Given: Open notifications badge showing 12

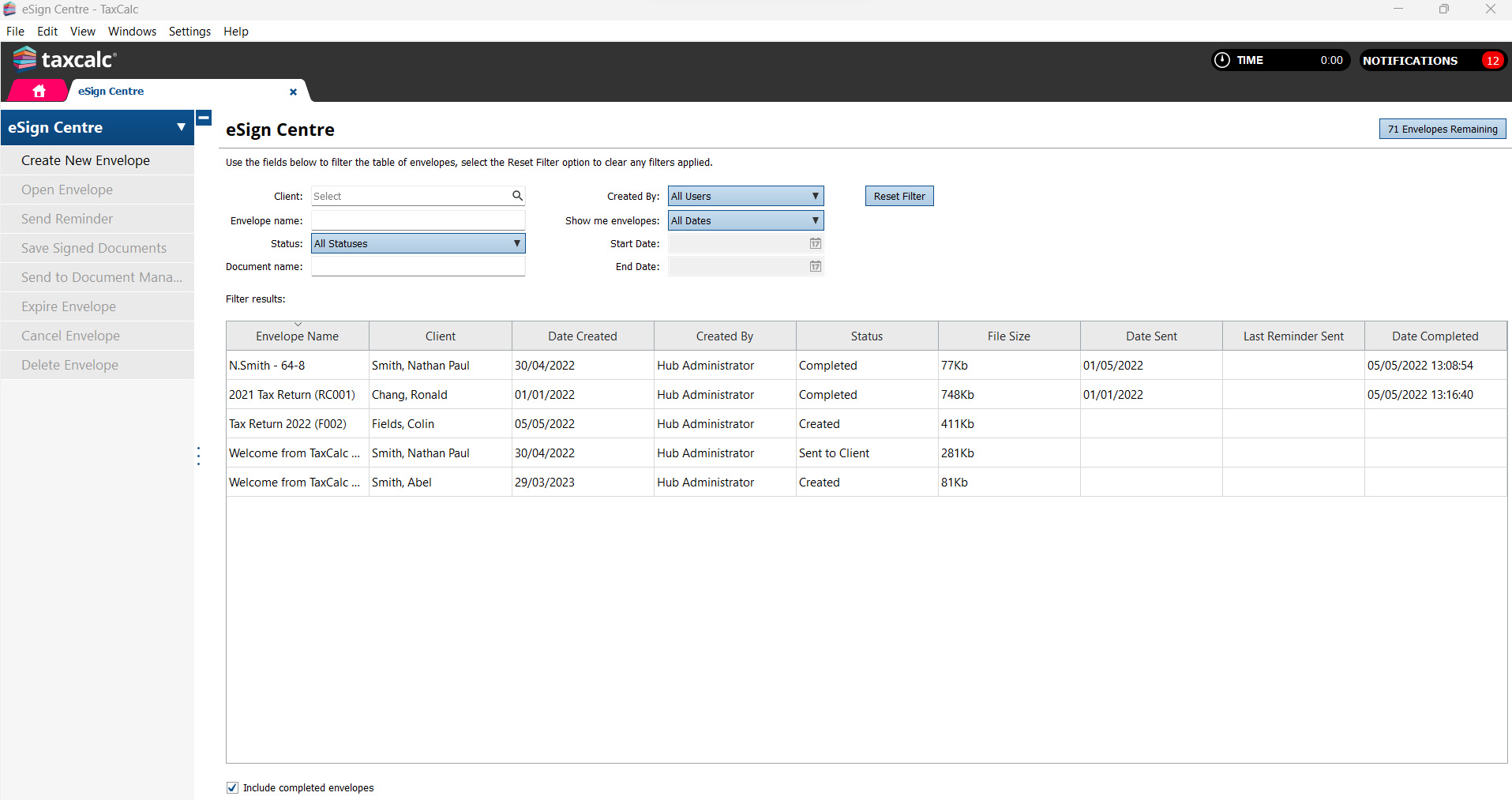Looking at the screenshot, I should 1491,61.
